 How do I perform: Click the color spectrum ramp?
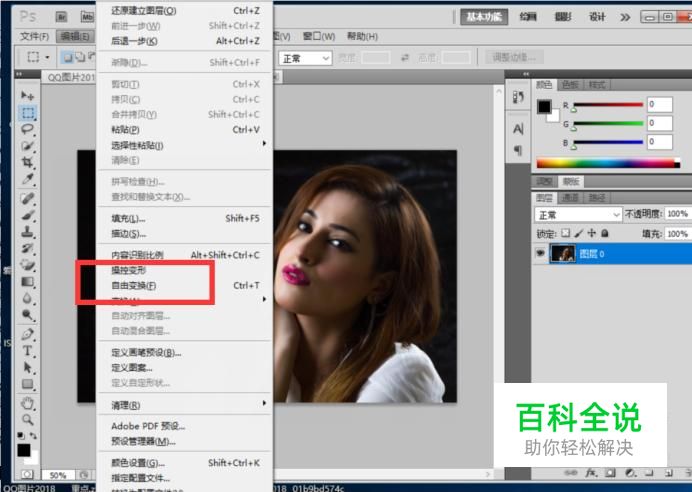(608, 163)
